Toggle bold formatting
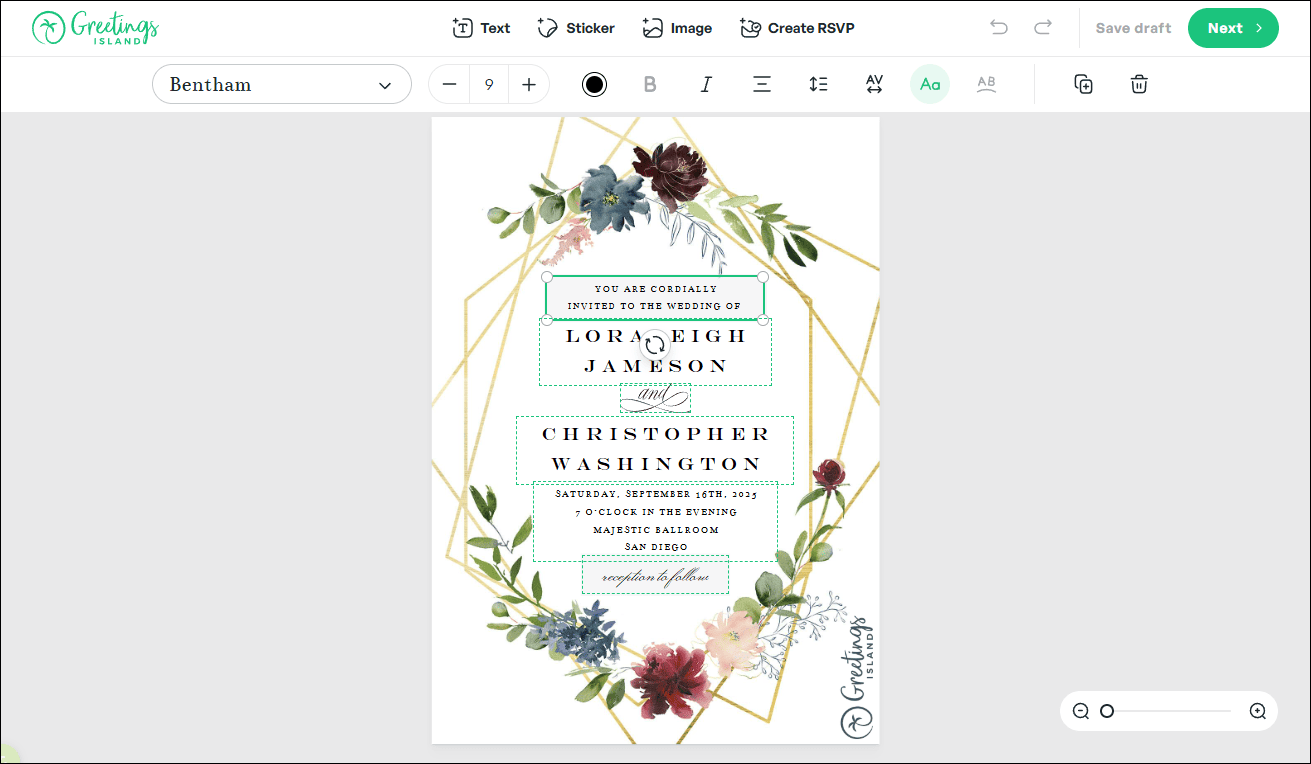The height and width of the screenshot is (764, 1311). coord(650,84)
